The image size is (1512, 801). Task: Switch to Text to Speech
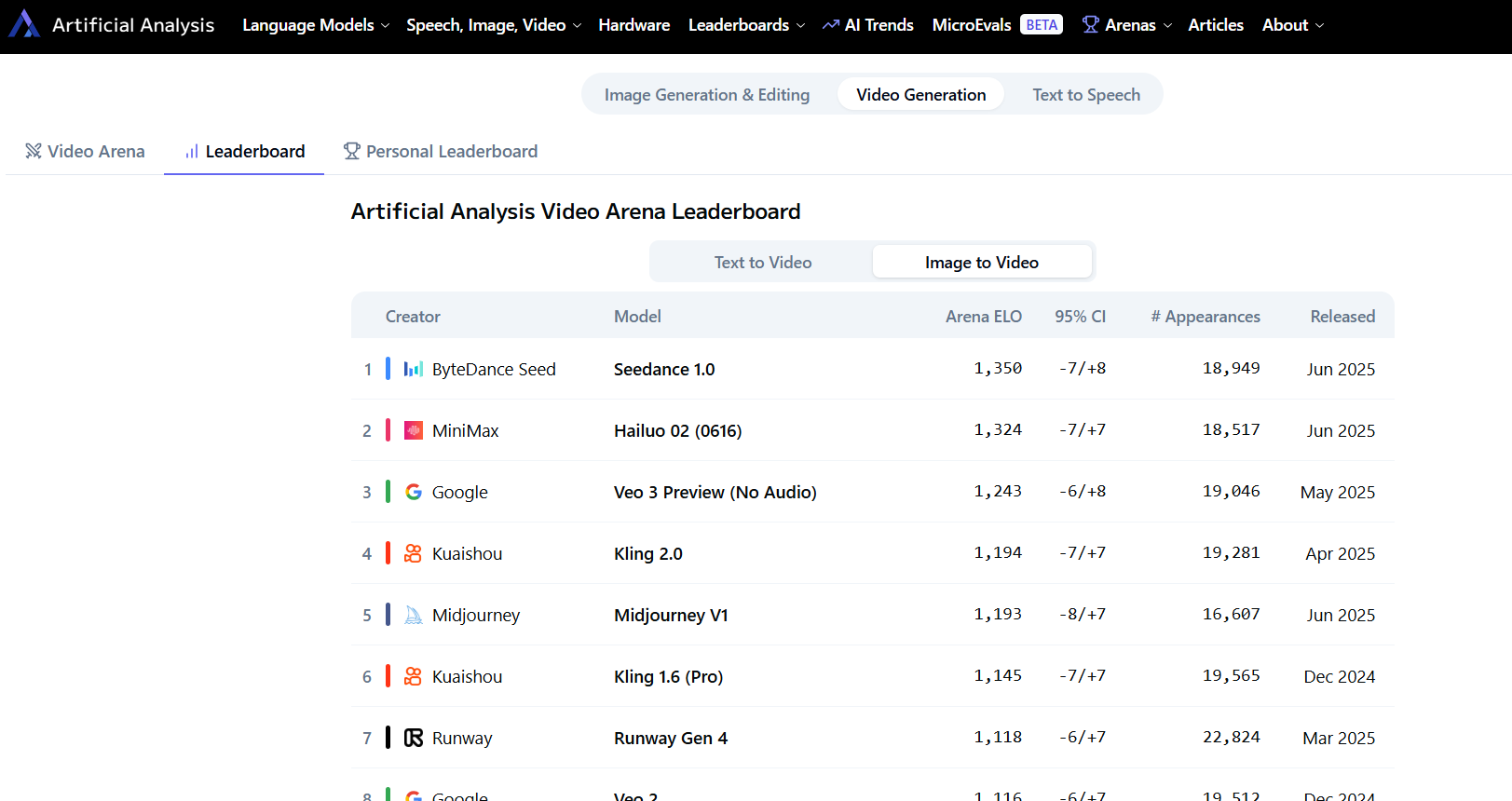tap(1086, 94)
